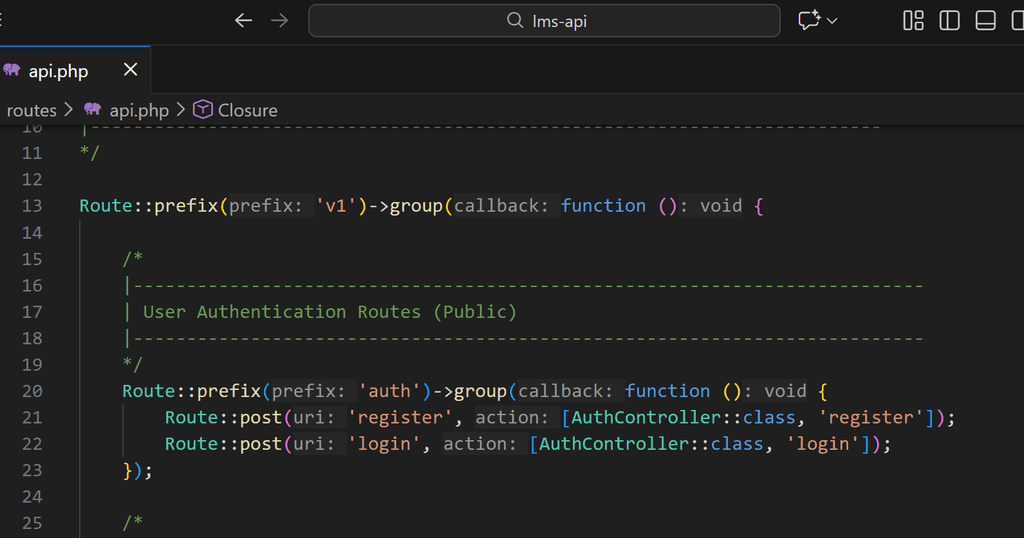The image size is (1024, 538).
Task: Select the api.php editor tab
Action: point(58,71)
